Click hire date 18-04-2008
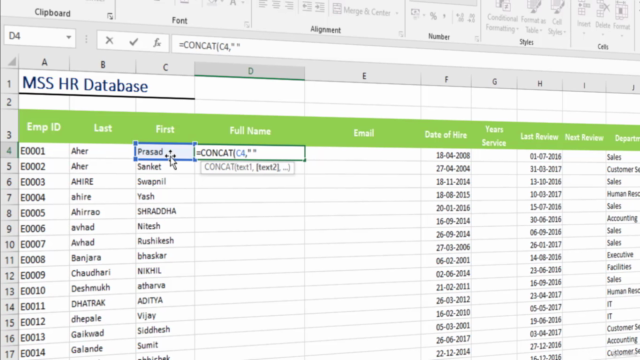 [446, 156]
